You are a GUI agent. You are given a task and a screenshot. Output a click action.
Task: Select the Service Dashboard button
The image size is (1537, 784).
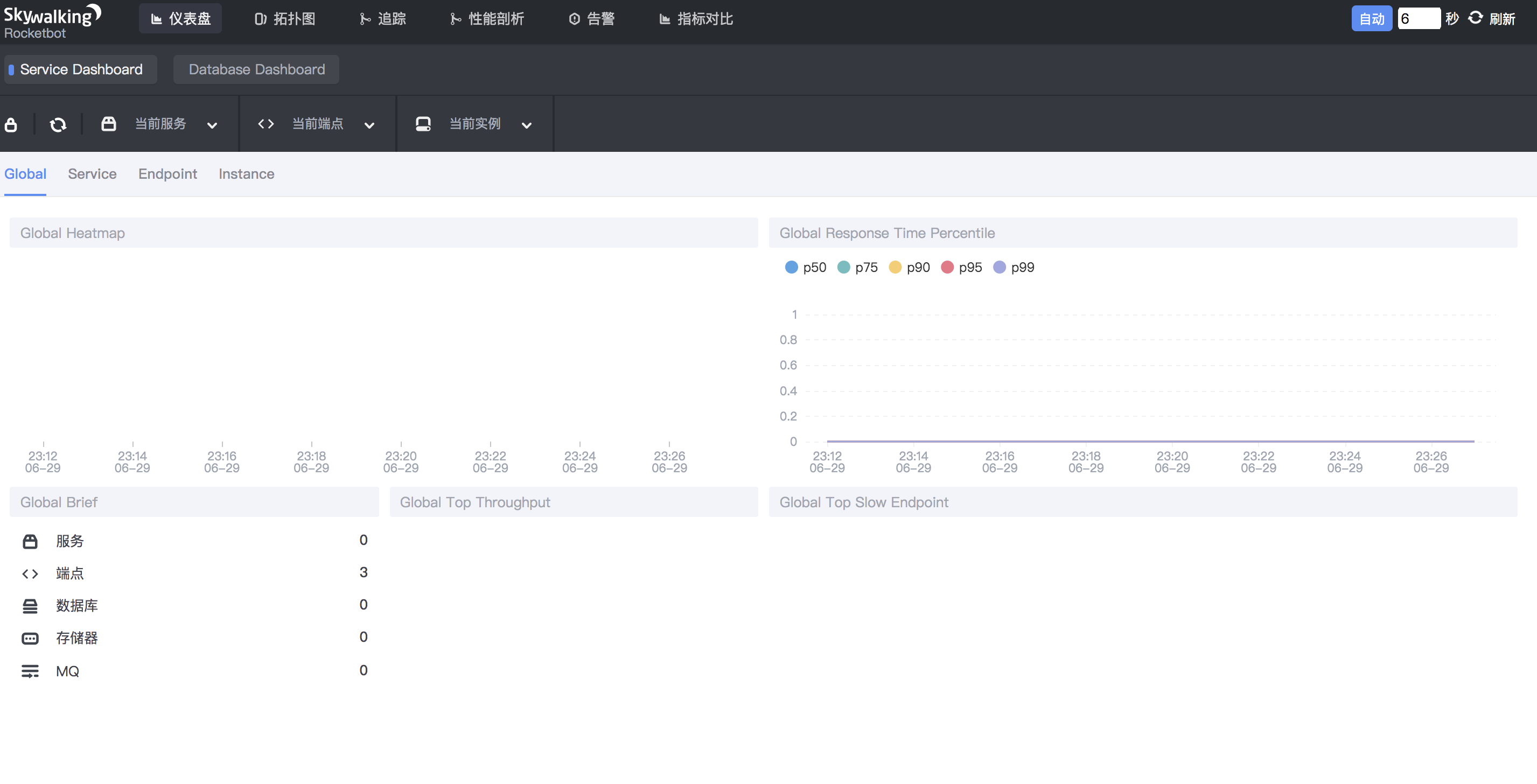(81, 69)
